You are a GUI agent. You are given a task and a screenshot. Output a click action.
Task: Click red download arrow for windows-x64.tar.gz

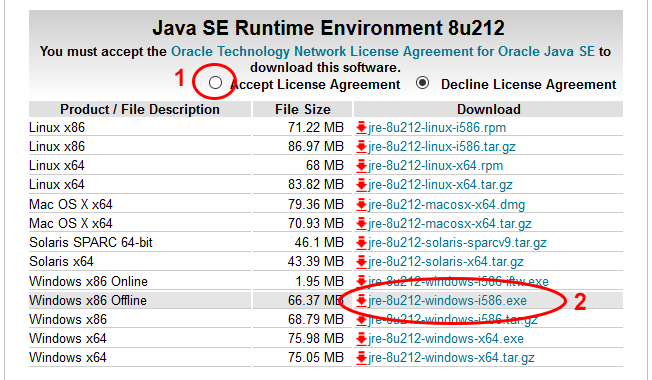[x=361, y=358]
